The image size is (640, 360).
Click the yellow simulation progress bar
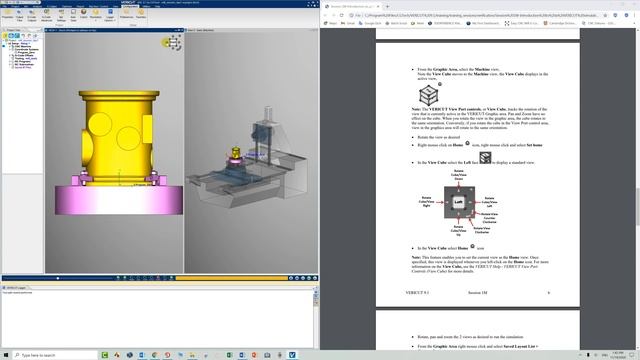[x=231, y=278]
